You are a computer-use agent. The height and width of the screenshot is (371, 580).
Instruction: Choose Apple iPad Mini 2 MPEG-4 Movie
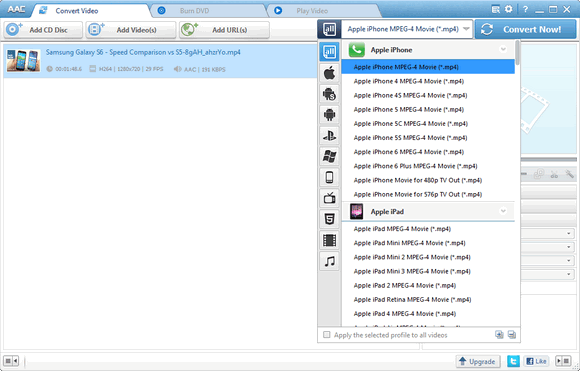click(428, 257)
